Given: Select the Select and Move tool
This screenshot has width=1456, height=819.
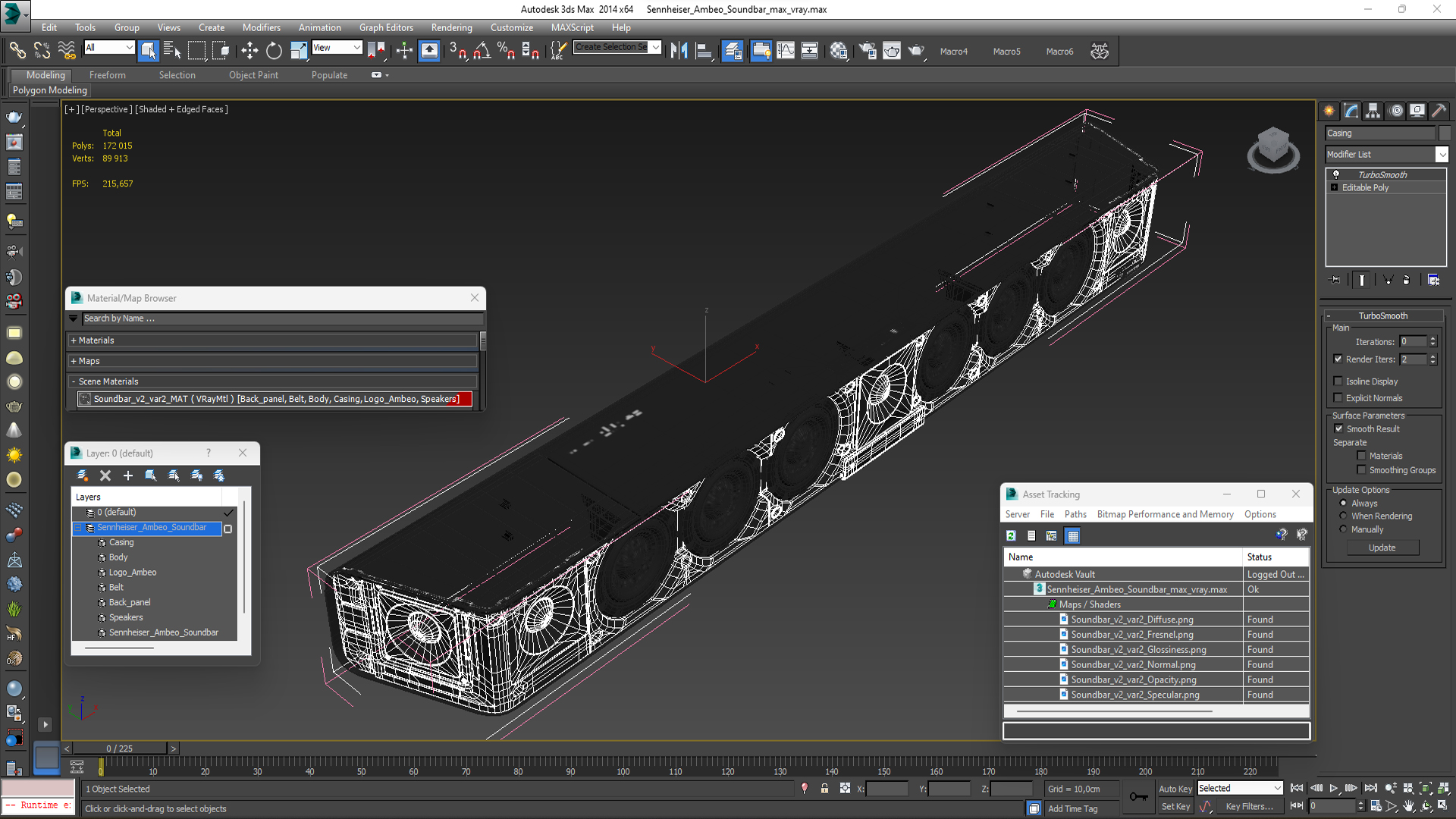Looking at the screenshot, I should point(249,51).
